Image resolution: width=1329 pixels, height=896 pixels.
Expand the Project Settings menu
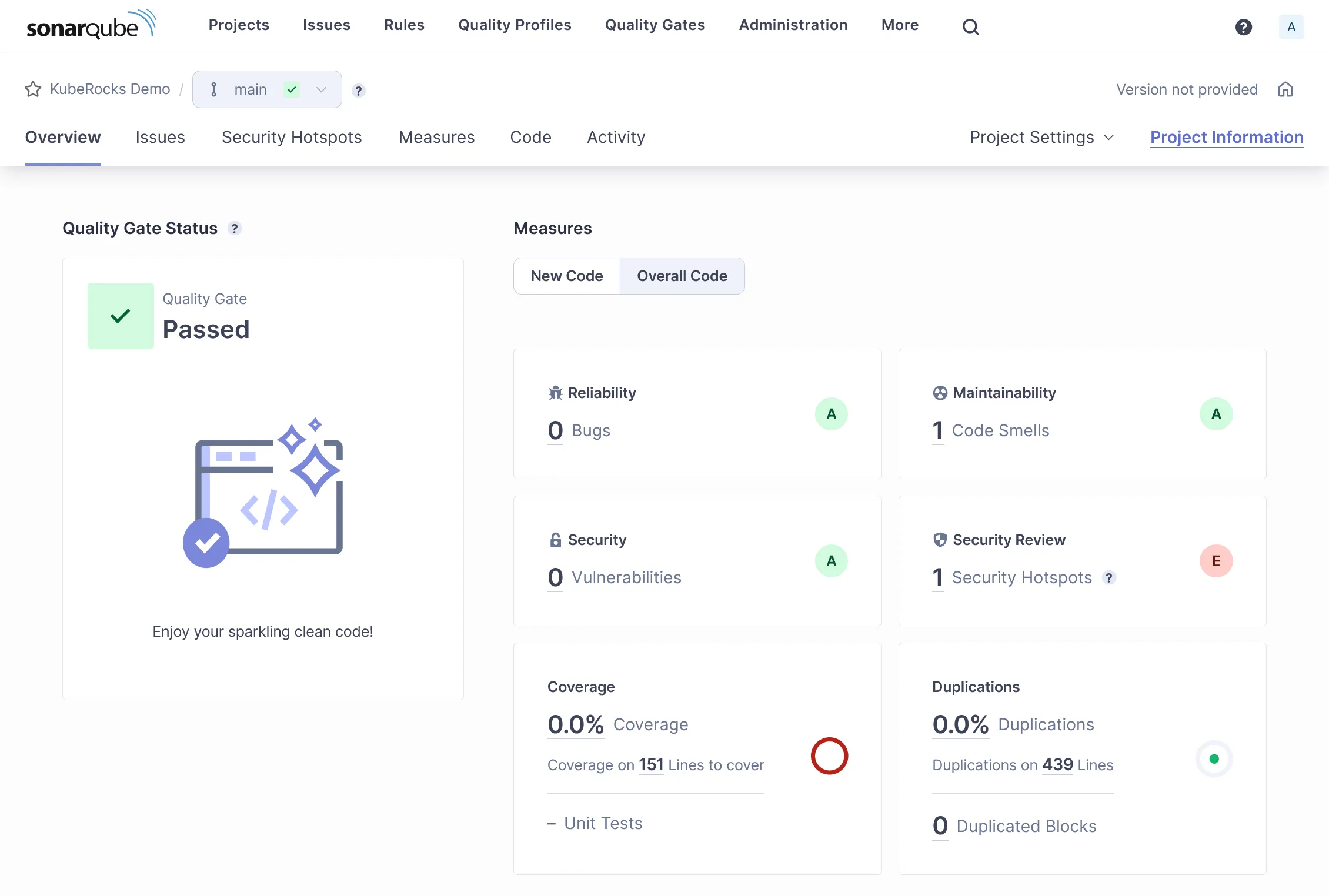1041,137
